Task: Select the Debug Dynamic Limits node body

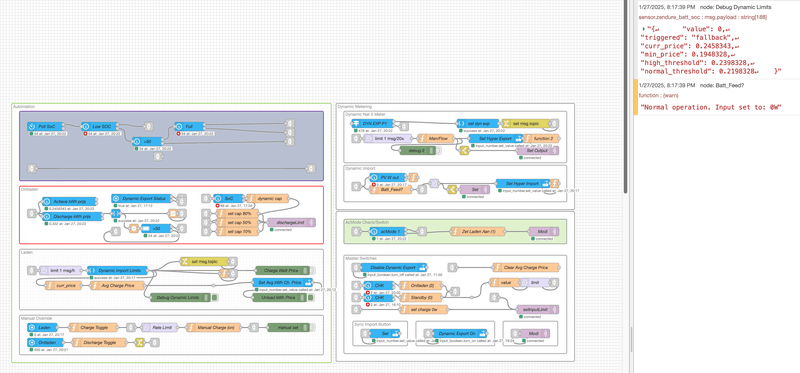Action: click(180, 297)
